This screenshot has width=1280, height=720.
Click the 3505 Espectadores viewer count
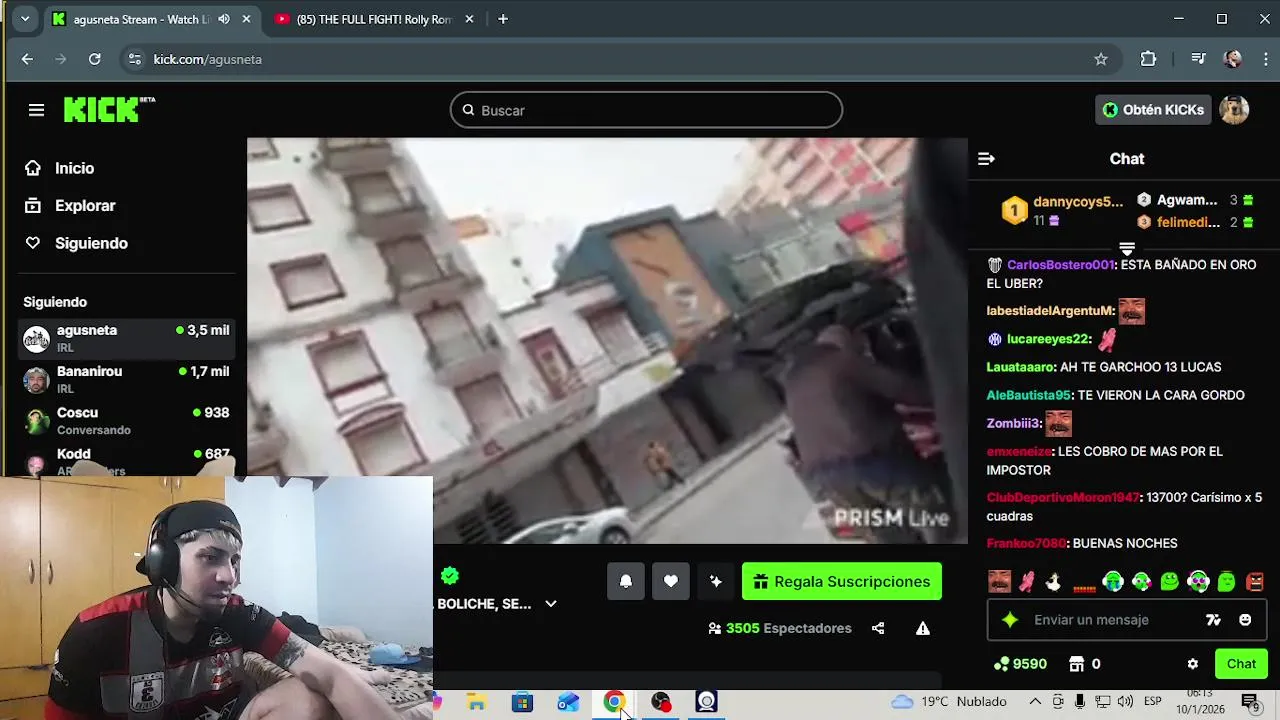click(x=780, y=628)
